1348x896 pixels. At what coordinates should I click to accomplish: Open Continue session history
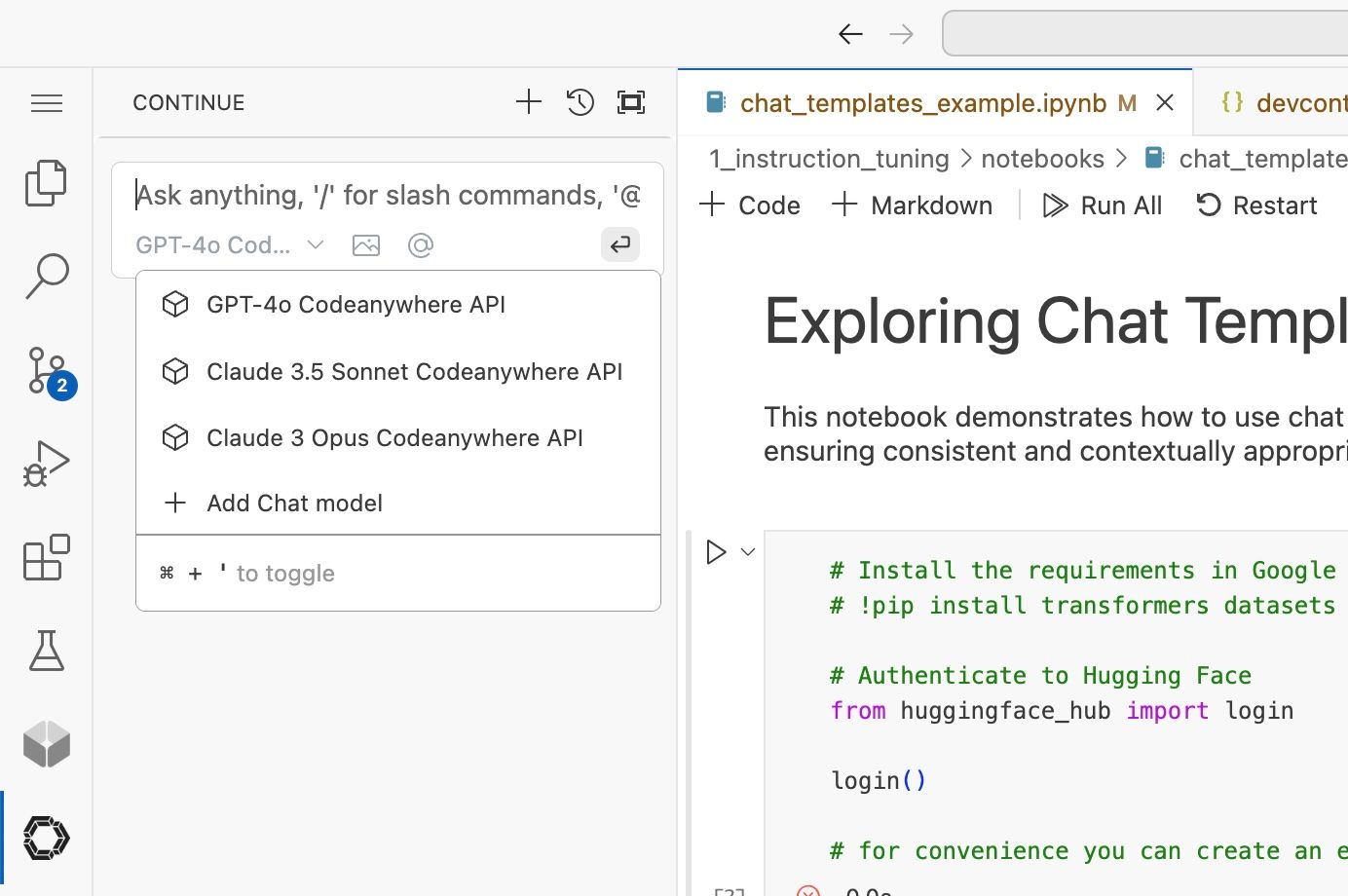(580, 101)
